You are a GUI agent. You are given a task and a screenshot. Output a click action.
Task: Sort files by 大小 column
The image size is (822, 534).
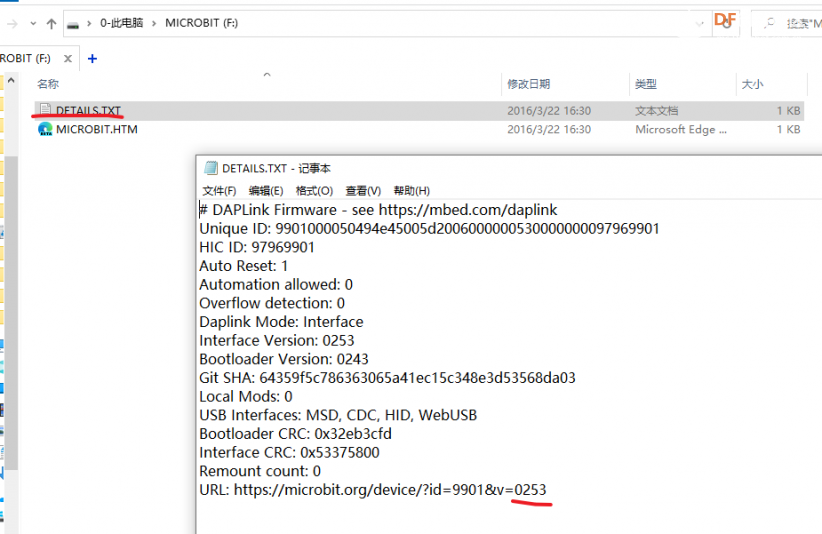click(752, 84)
